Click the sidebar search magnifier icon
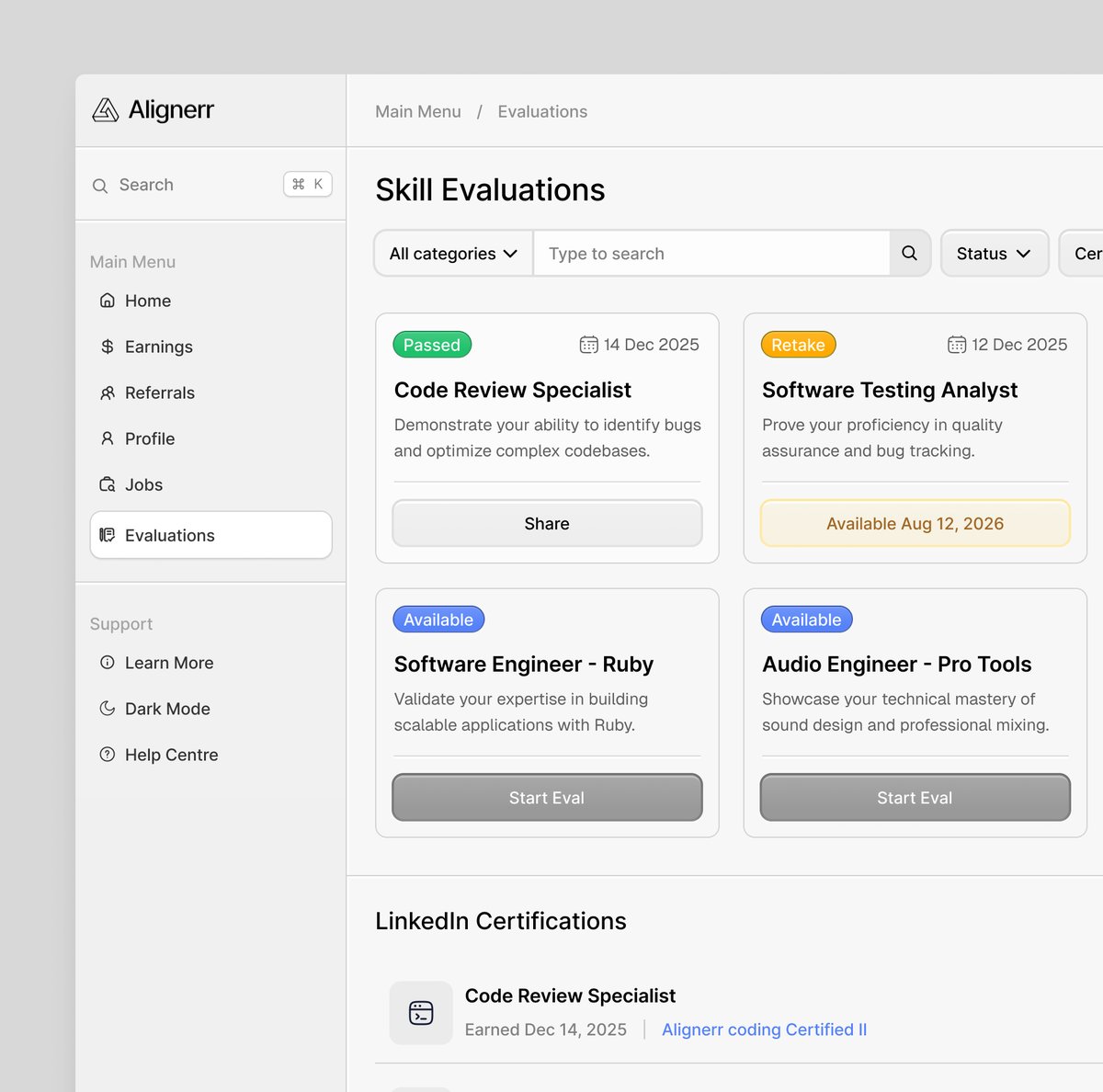This screenshot has width=1103, height=1092. tap(100, 186)
